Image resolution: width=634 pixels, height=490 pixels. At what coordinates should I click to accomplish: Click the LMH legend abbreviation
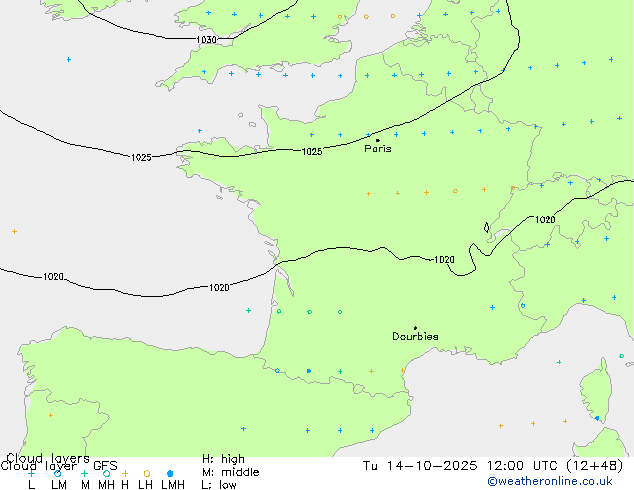coord(173,485)
